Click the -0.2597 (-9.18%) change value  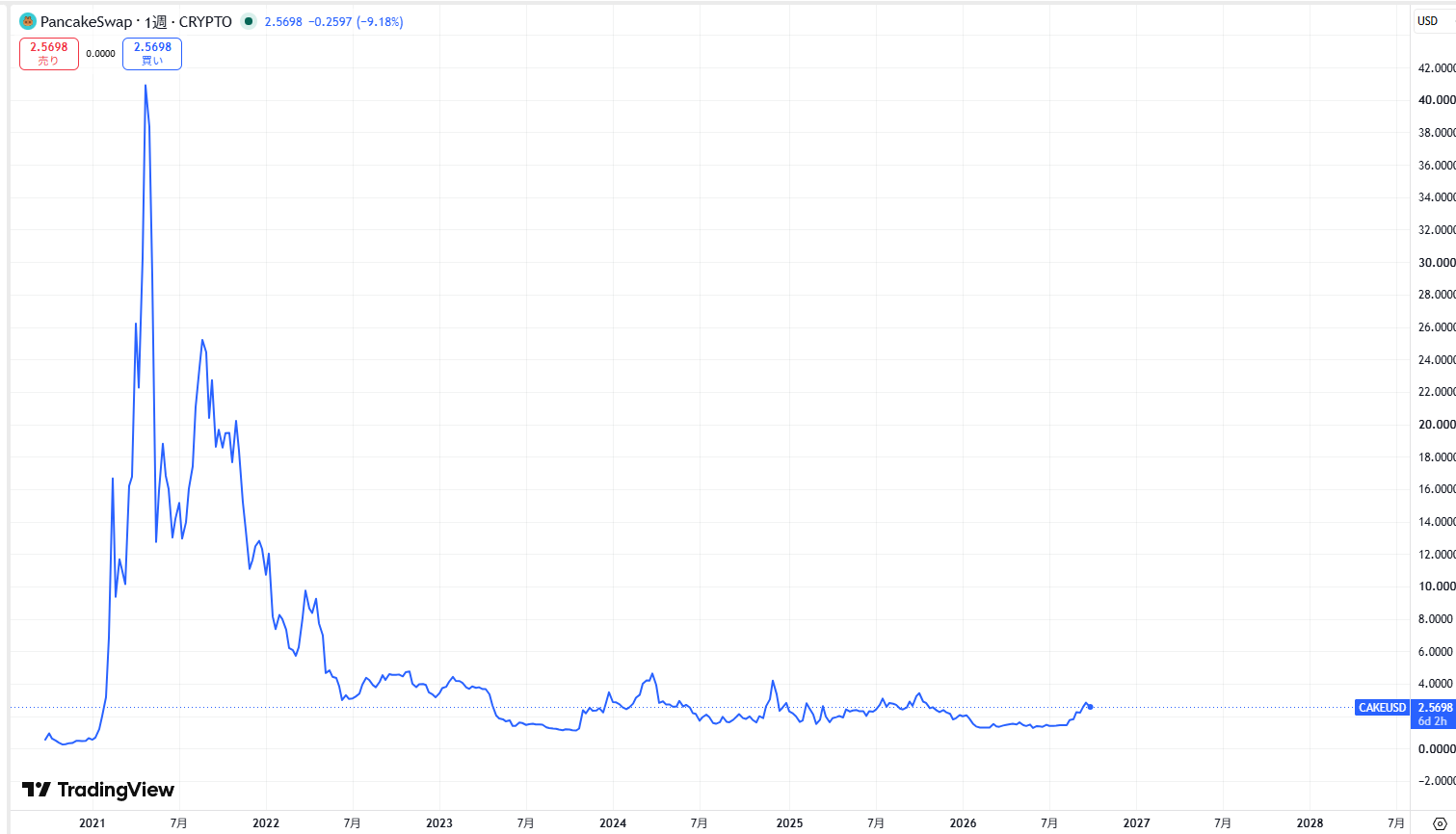tap(356, 21)
